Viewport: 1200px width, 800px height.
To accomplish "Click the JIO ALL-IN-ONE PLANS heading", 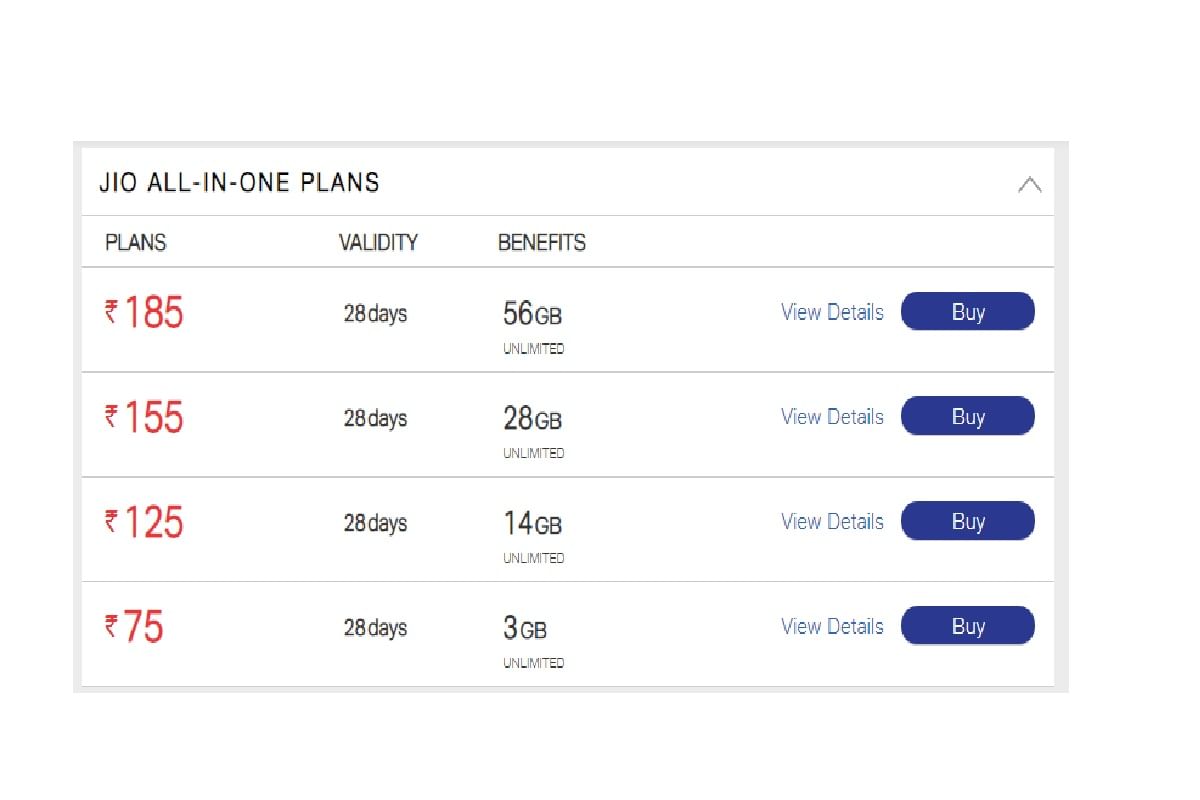I will pyautogui.click(x=240, y=183).
